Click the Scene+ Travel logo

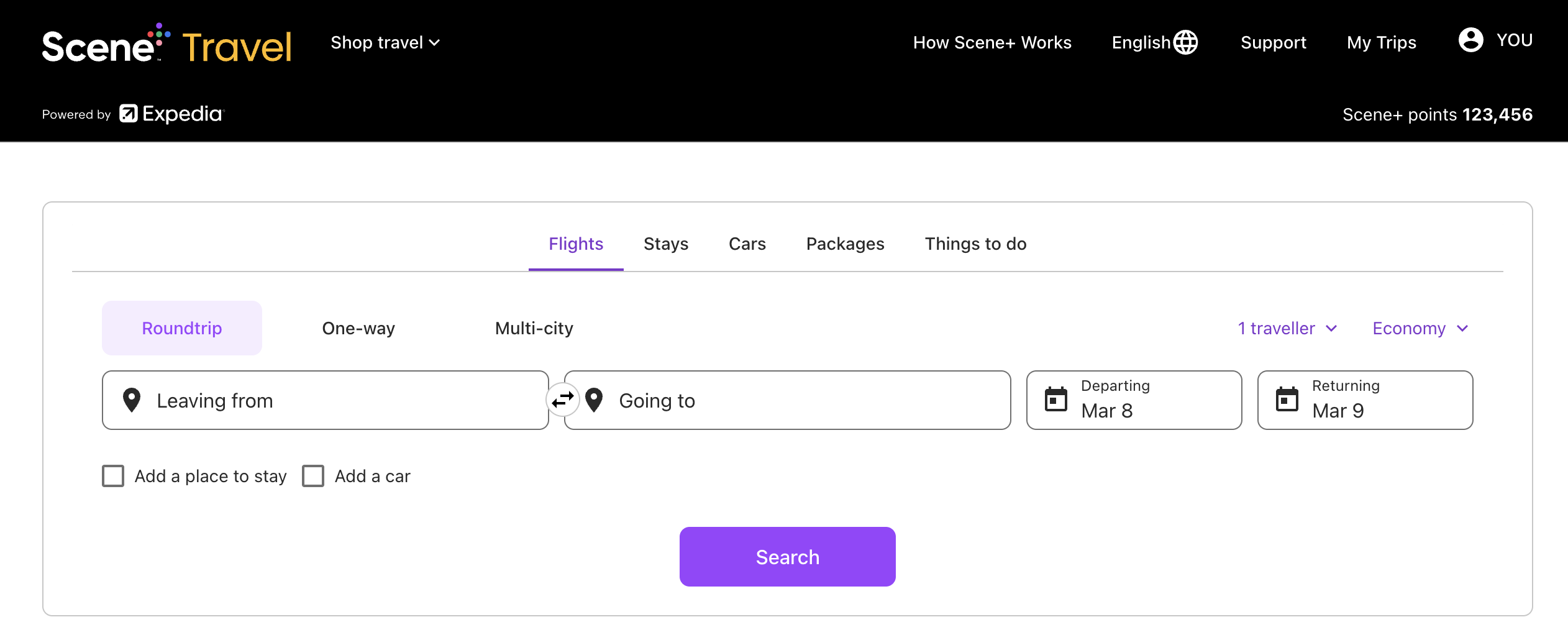[x=166, y=45]
